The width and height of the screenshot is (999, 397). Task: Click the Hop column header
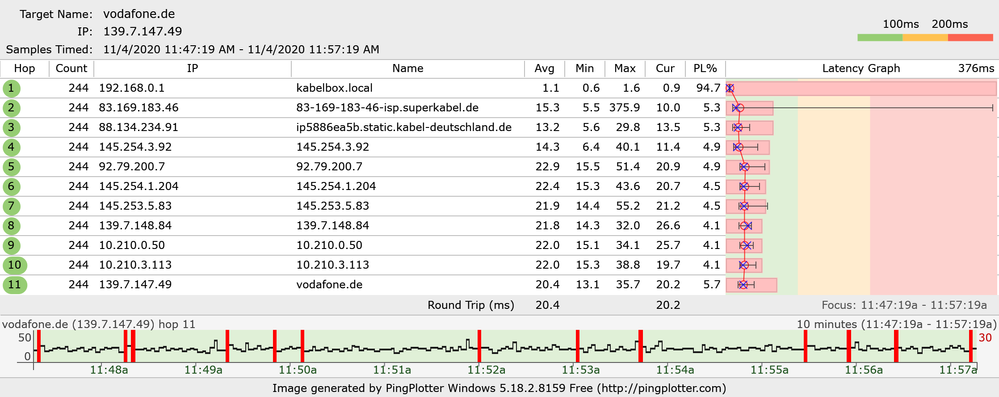pyautogui.click(x=24, y=69)
